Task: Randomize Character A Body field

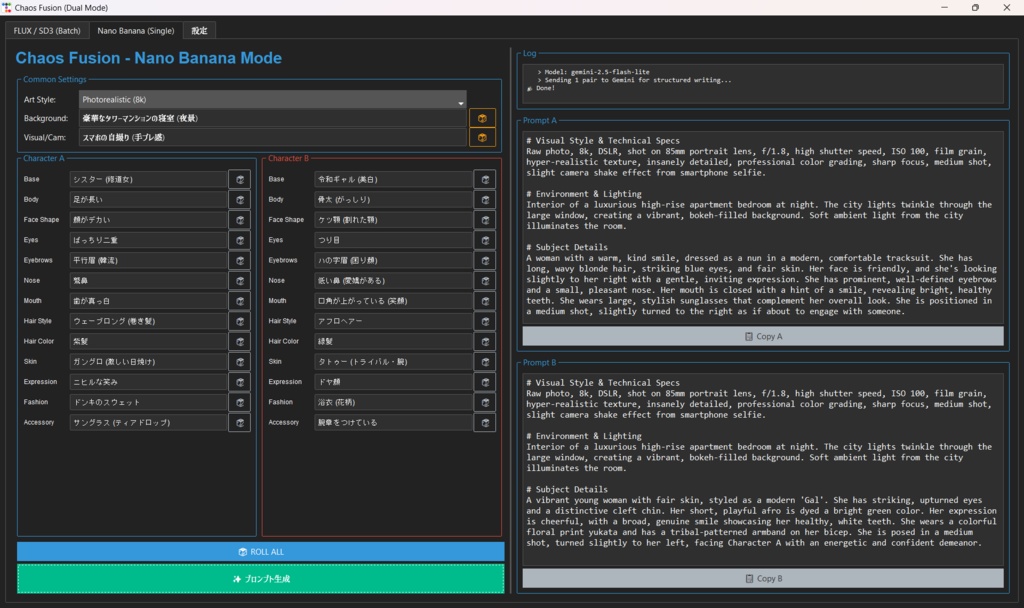Action: pyautogui.click(x=240, y=200)
